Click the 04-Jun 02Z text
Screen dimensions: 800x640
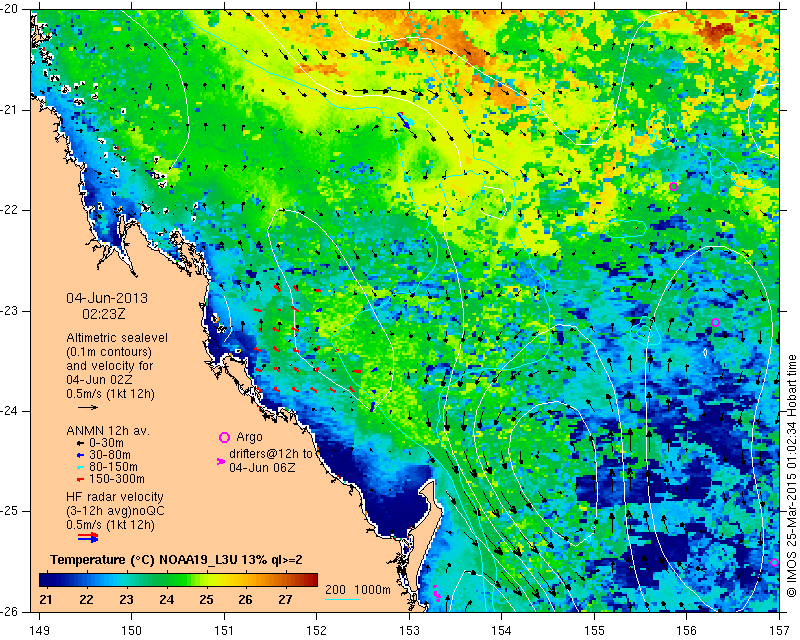[97, 380]
